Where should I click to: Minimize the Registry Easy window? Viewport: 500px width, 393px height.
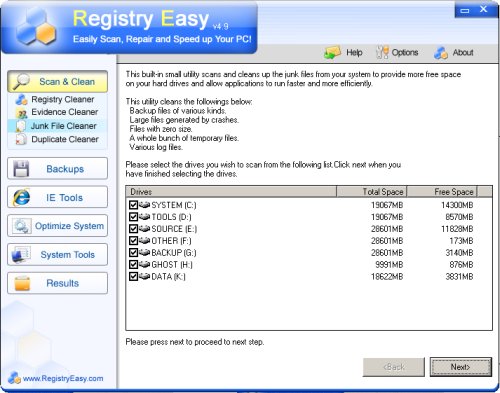465,11
